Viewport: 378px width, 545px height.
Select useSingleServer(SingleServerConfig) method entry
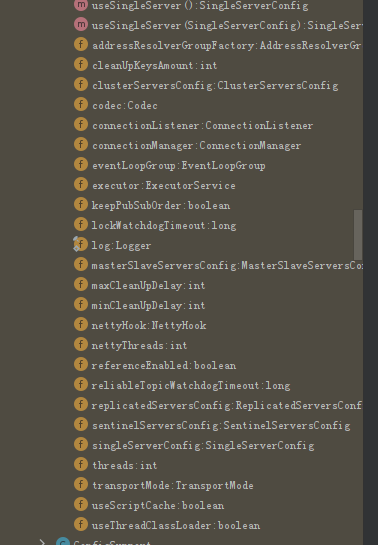pos(227,25)
